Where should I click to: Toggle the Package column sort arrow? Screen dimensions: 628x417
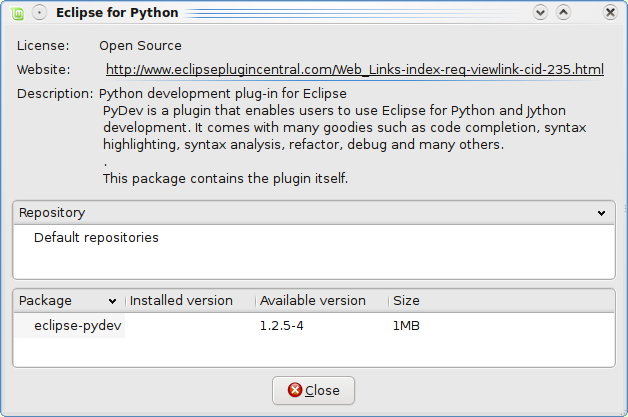112,301
